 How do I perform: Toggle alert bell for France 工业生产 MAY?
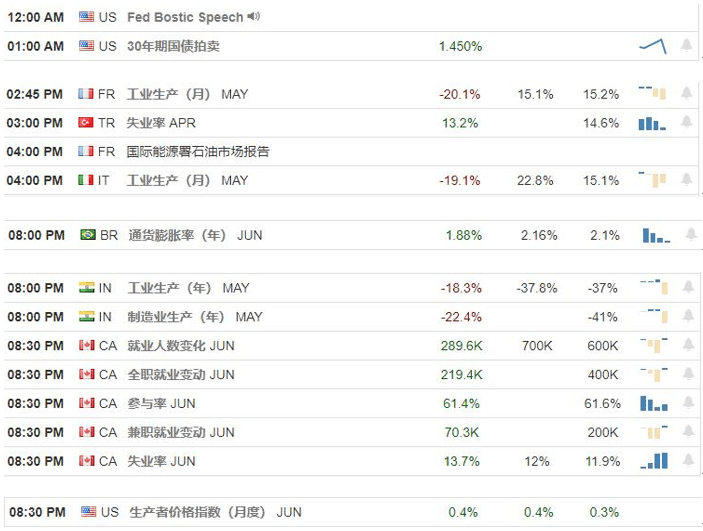[686, 93]
